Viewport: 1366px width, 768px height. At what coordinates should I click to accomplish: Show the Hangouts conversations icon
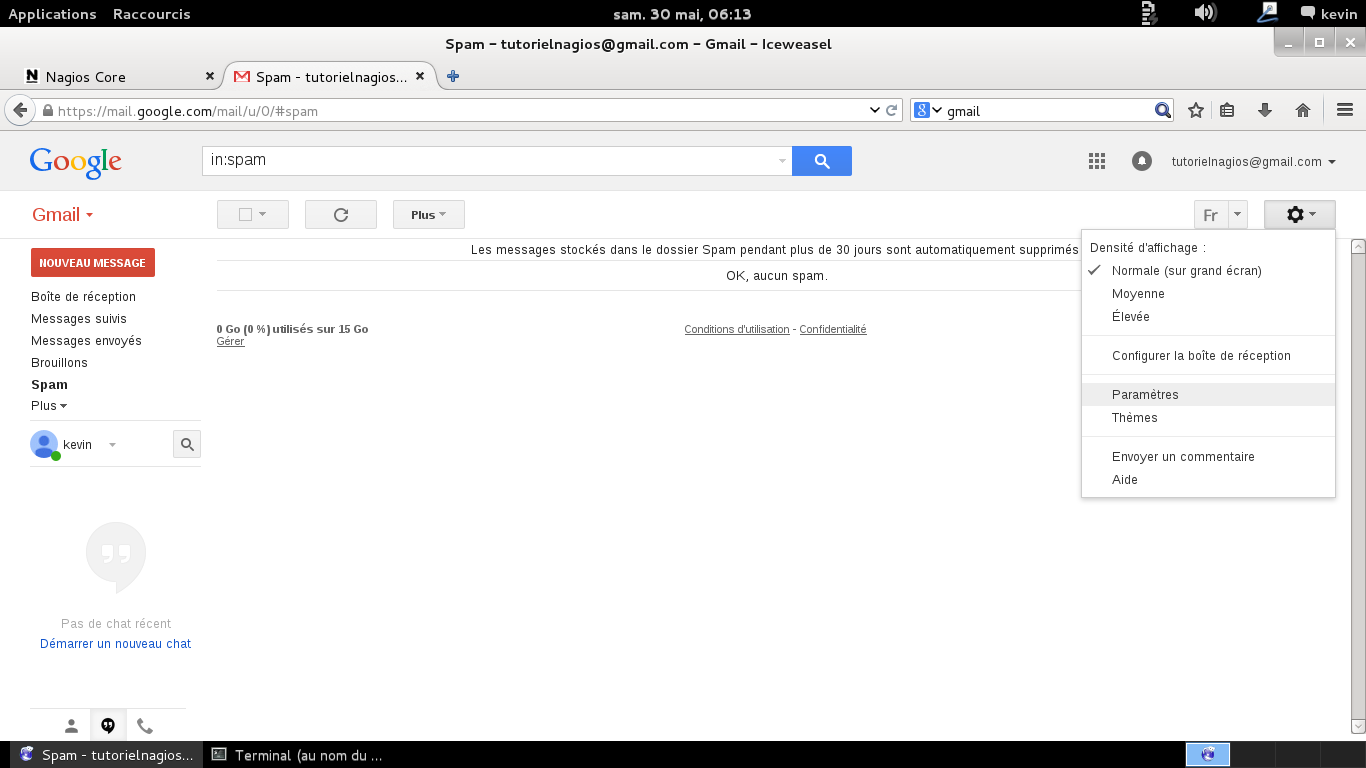coord(108,726)
